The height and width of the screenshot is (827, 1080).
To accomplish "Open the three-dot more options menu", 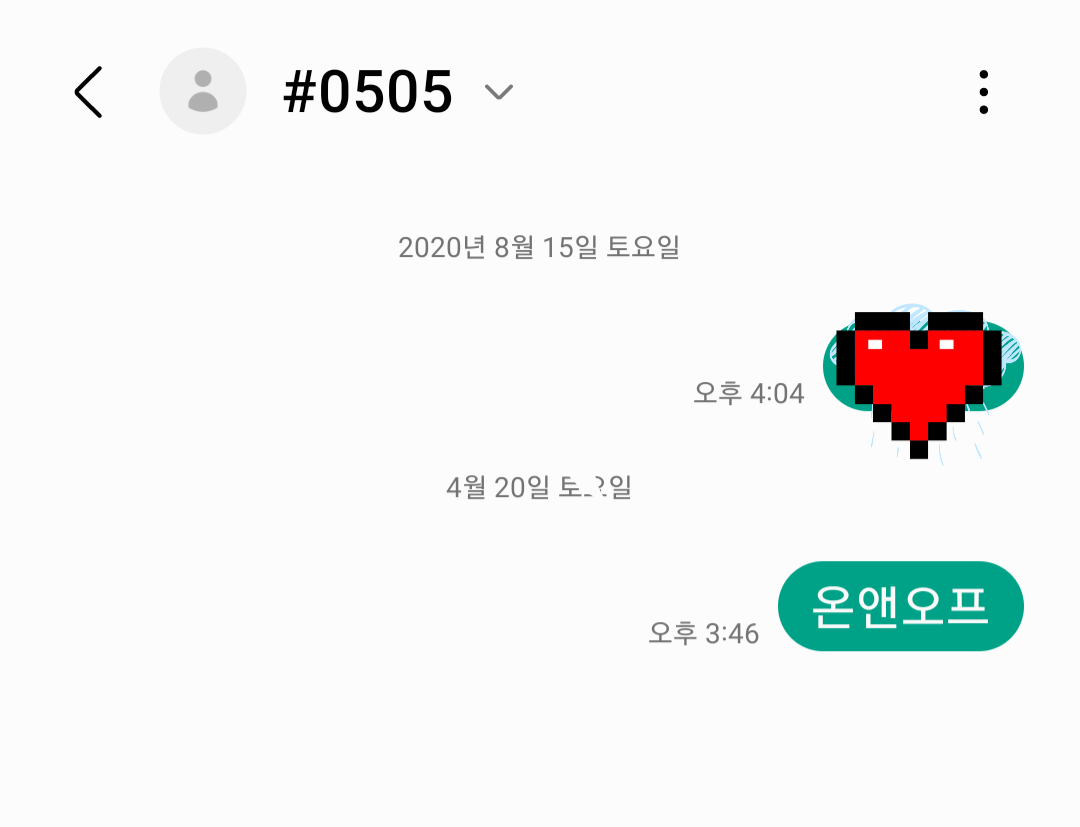I will 984,92.
